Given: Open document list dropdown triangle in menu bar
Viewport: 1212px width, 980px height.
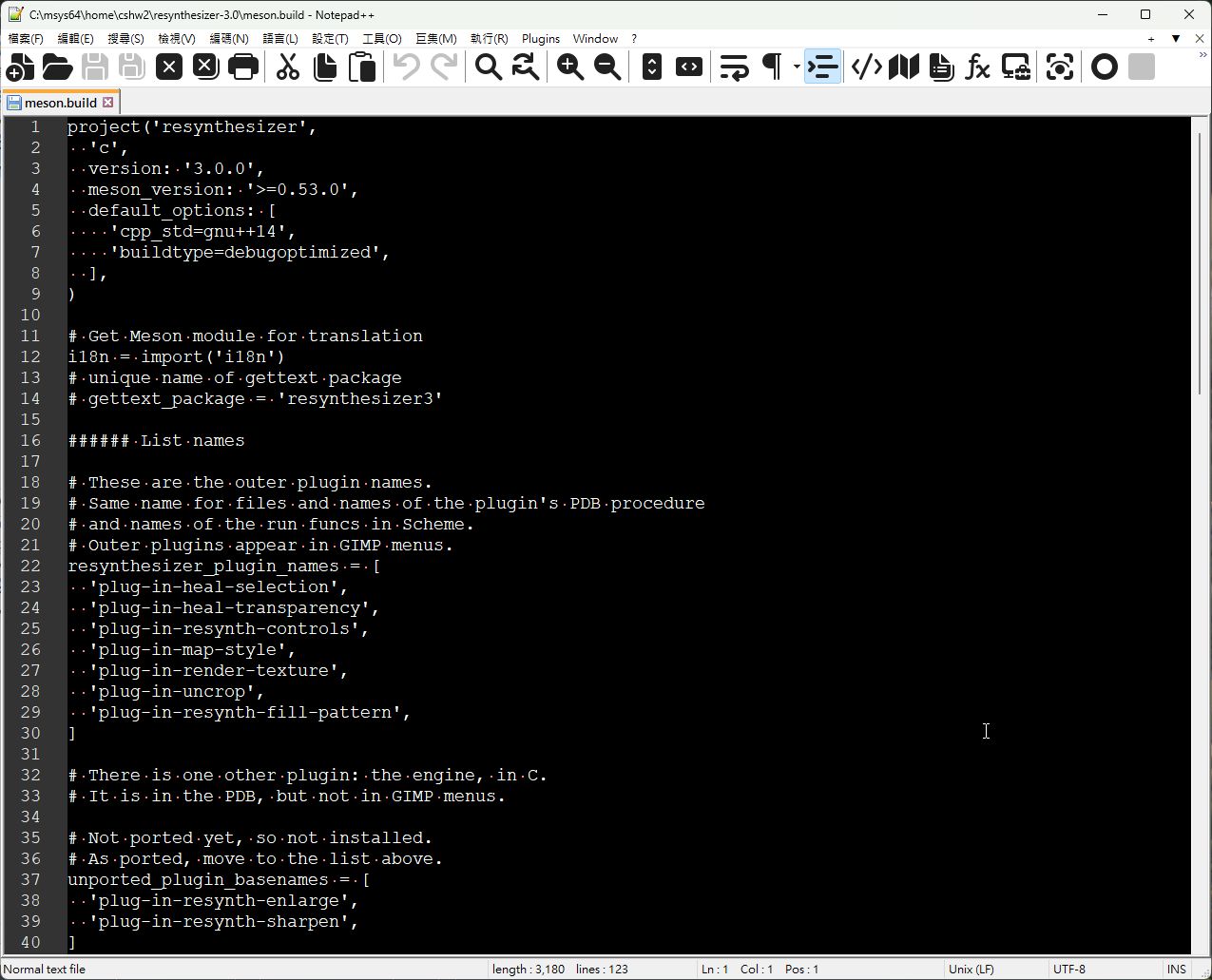Looking at the screenshot, I should tap(1176, 39).
